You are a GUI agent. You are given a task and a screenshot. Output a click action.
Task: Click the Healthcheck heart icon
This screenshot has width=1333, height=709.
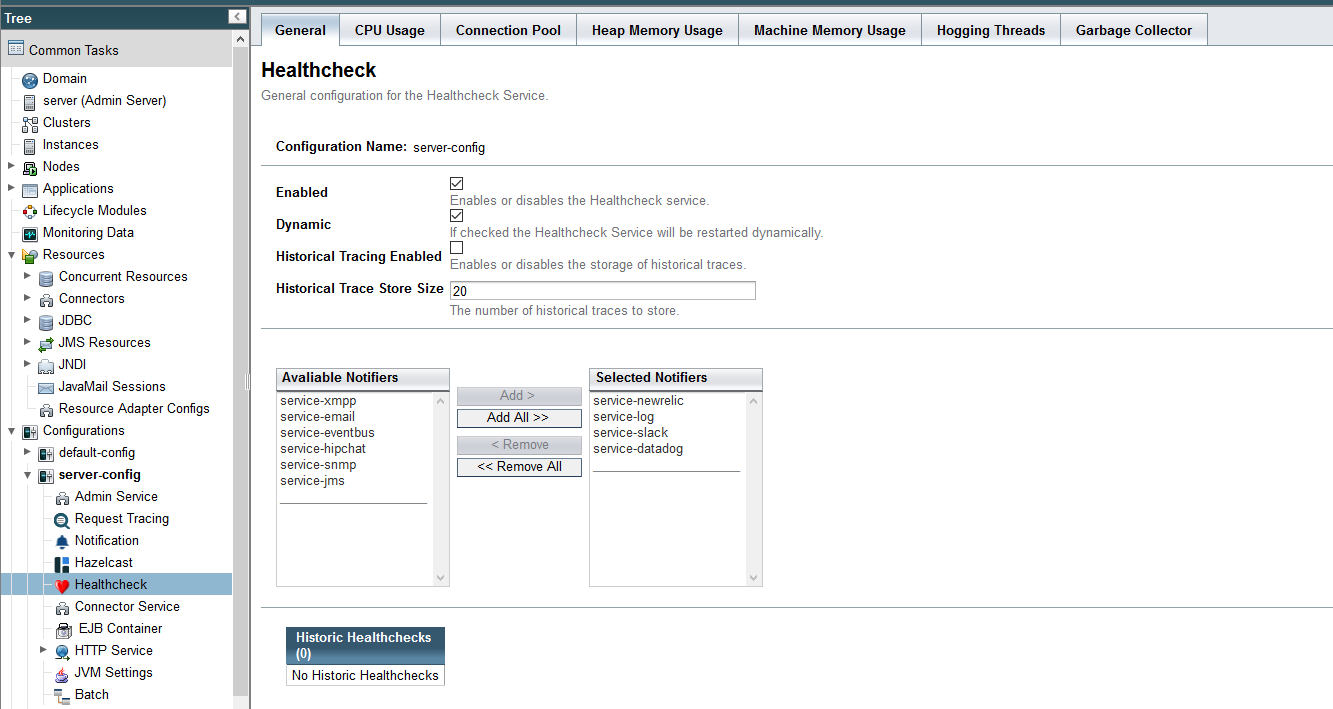pyautogui.click(x=62, y=584)
